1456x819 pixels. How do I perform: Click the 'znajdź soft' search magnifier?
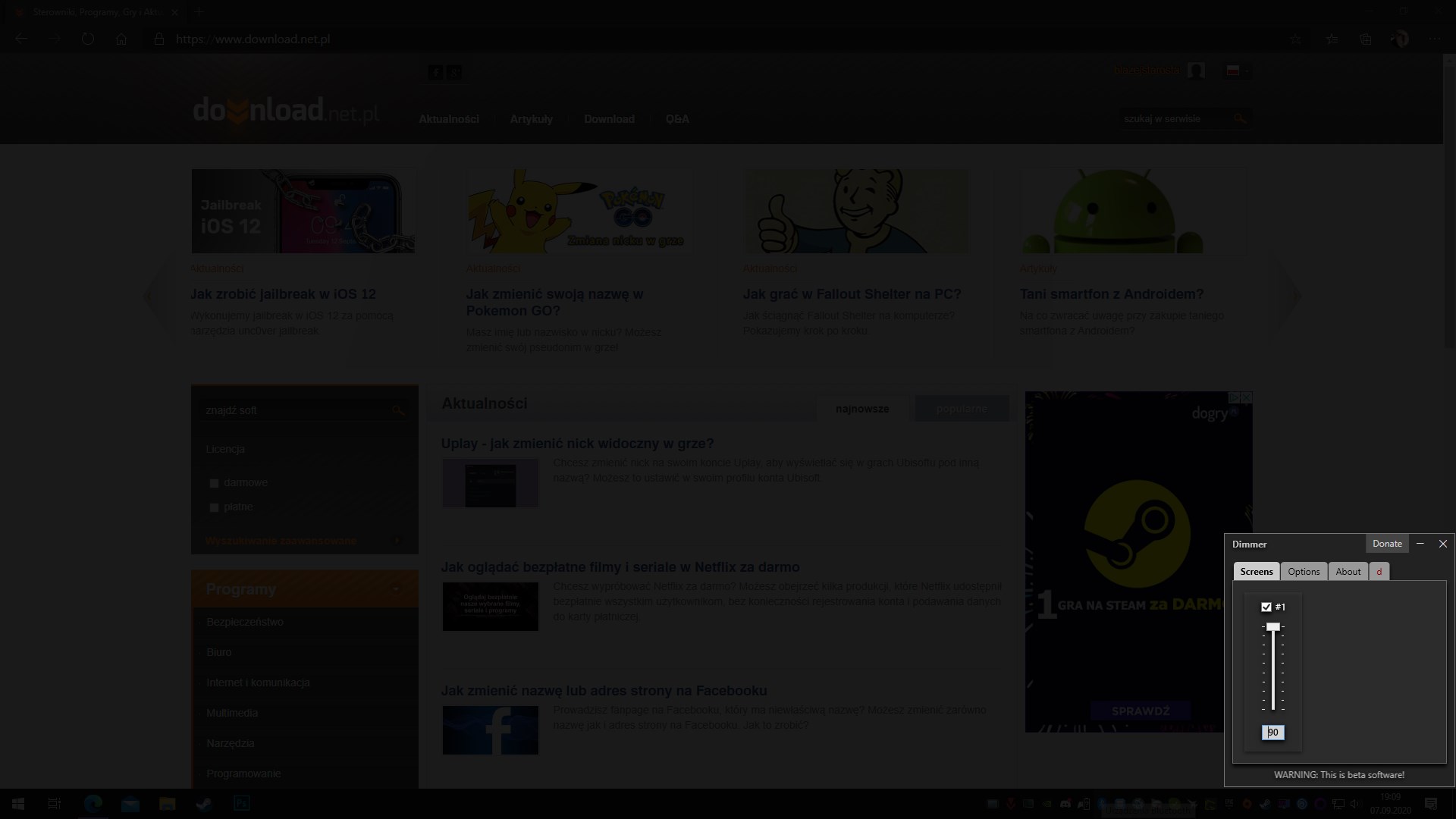pyautogui.click(x=398, y=410)
